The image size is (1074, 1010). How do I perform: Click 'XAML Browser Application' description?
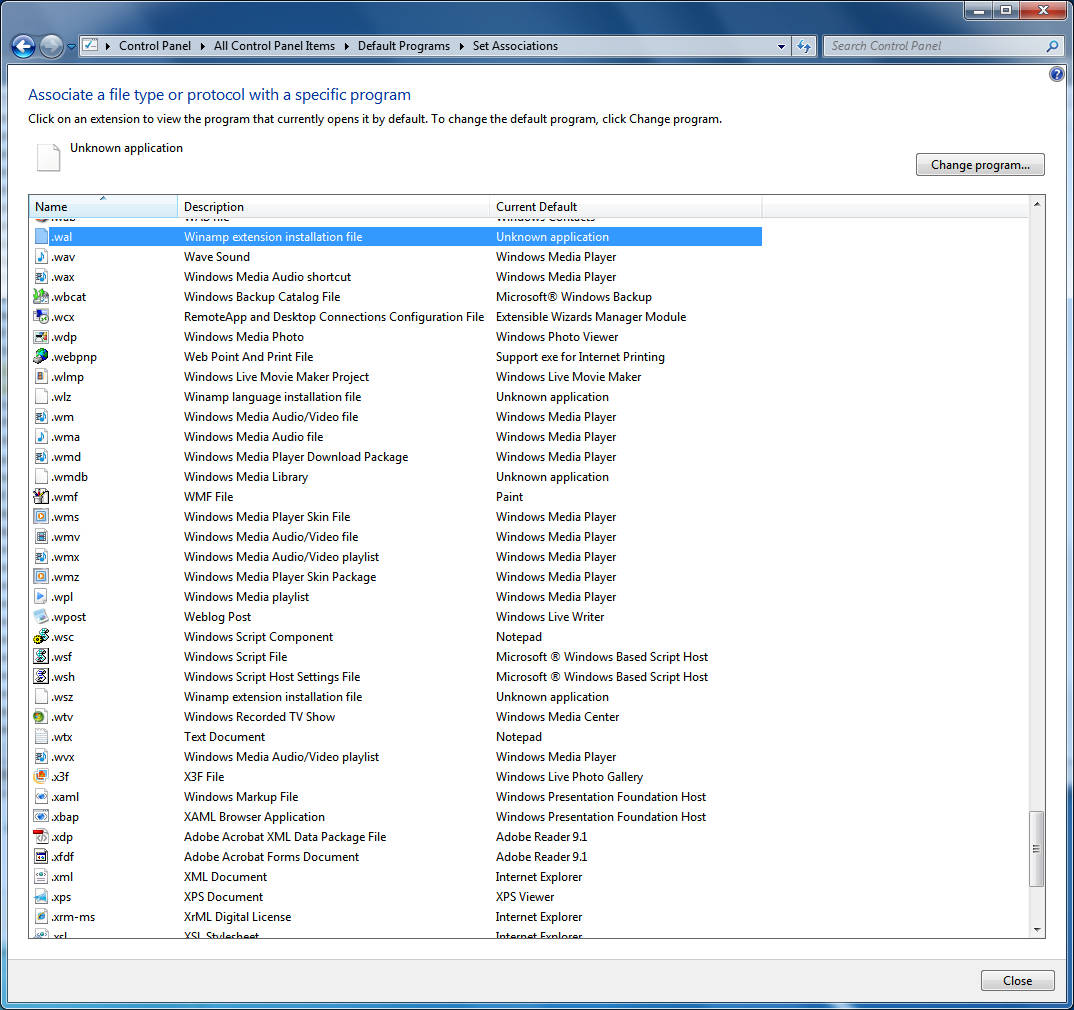[254, 817]
